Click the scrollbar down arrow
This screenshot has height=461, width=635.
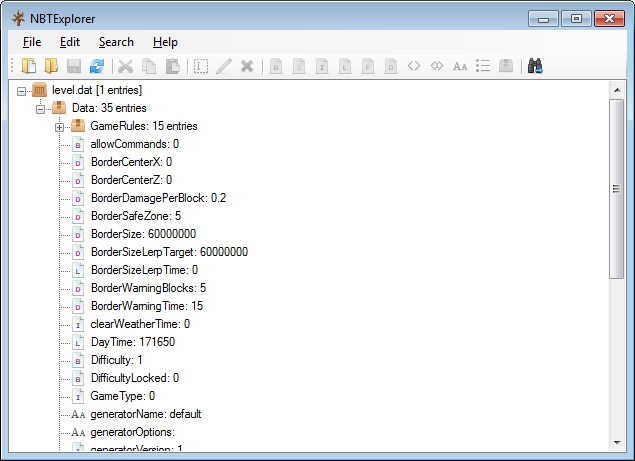pos(617,442)
